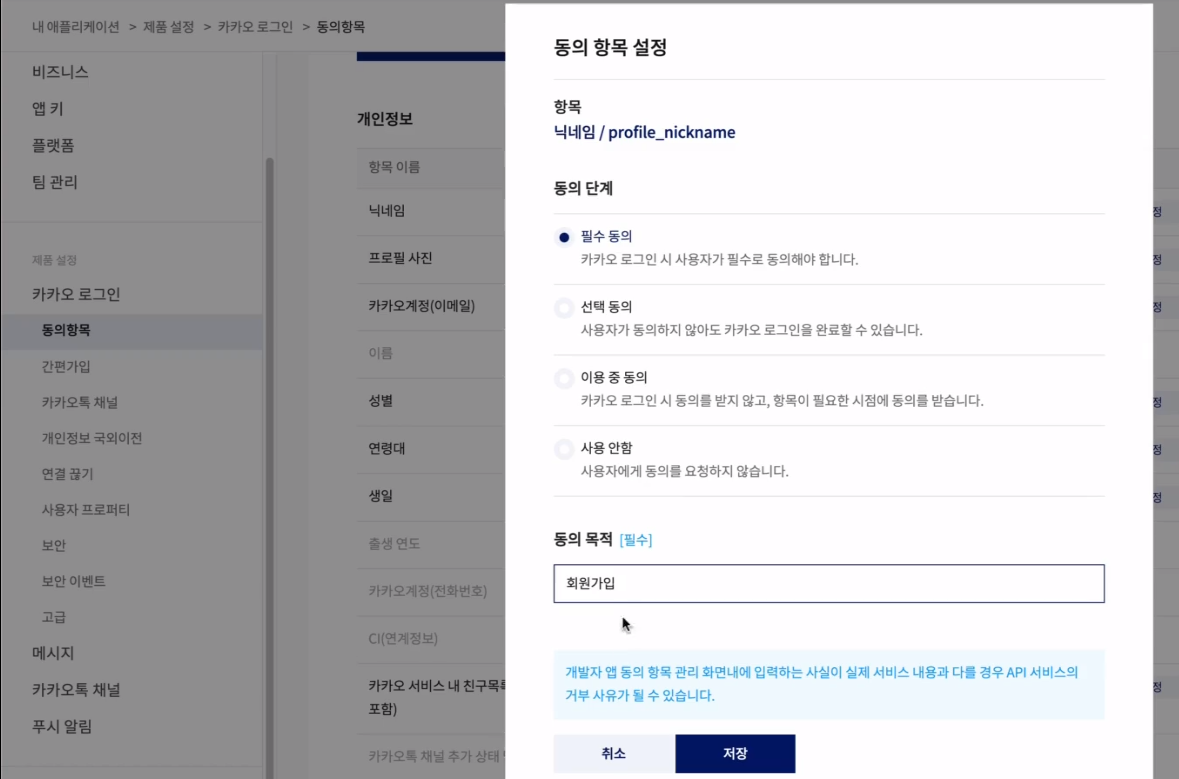1179x779 pixels.
Task: Select 카카오 로그인 in sidebar menu
Action: tap(76, 294)
